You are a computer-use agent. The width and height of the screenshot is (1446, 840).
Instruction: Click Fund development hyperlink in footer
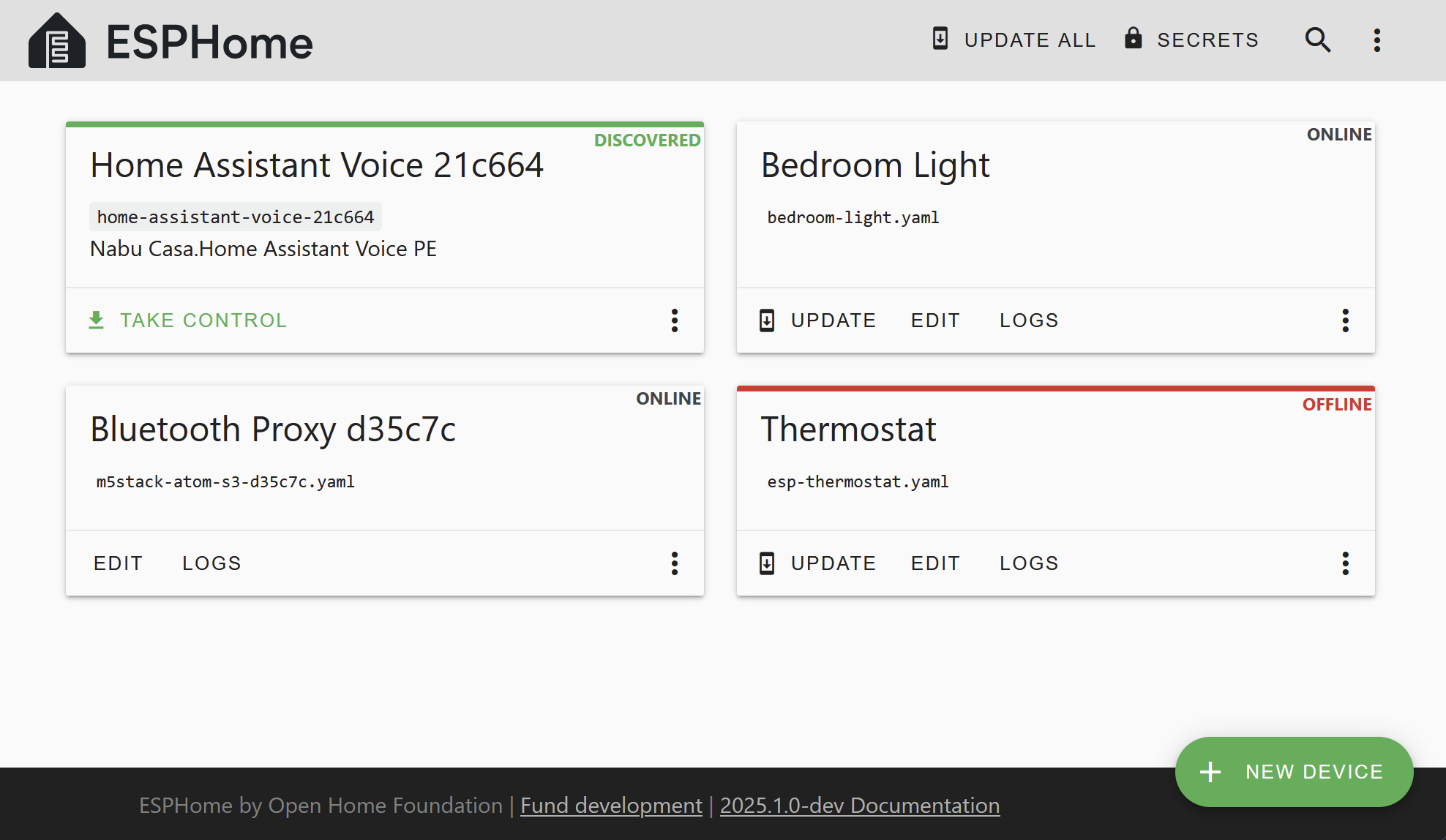(x=612, y=804)
